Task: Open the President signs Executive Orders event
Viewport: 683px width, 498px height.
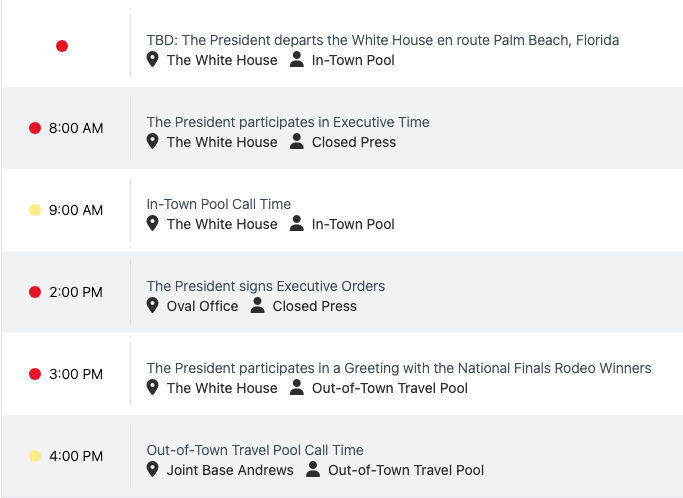Action: point(265,286)
